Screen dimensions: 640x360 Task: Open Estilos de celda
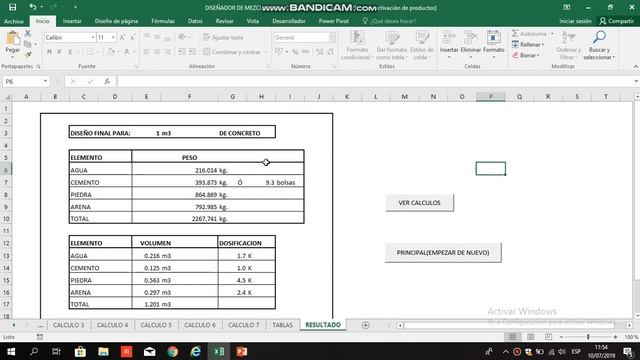point(422,45)
